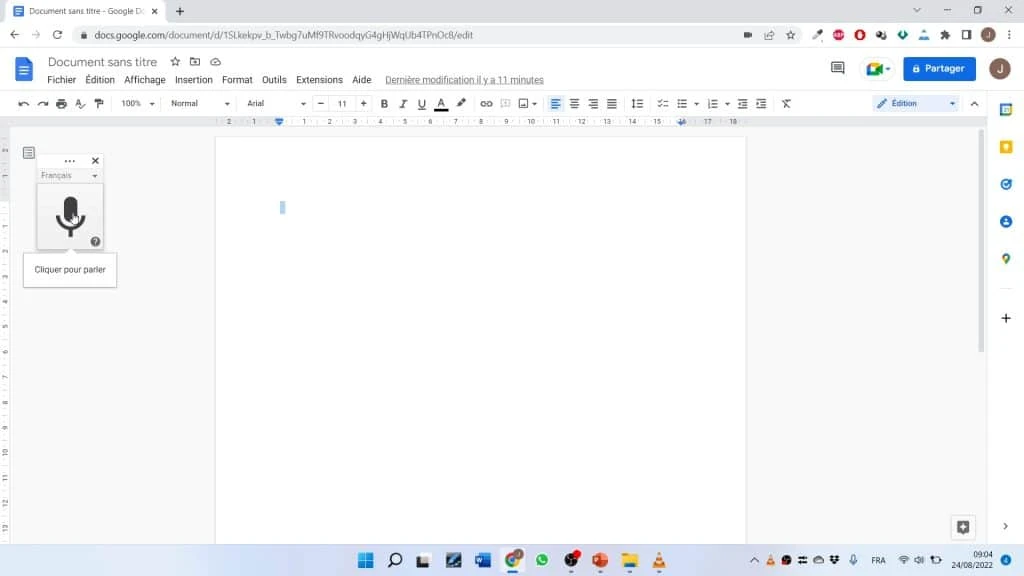Image resolution: width=1024 pixels, height=576 pixels.
Task: Insert a bulleted list
Action: point(682,104)
